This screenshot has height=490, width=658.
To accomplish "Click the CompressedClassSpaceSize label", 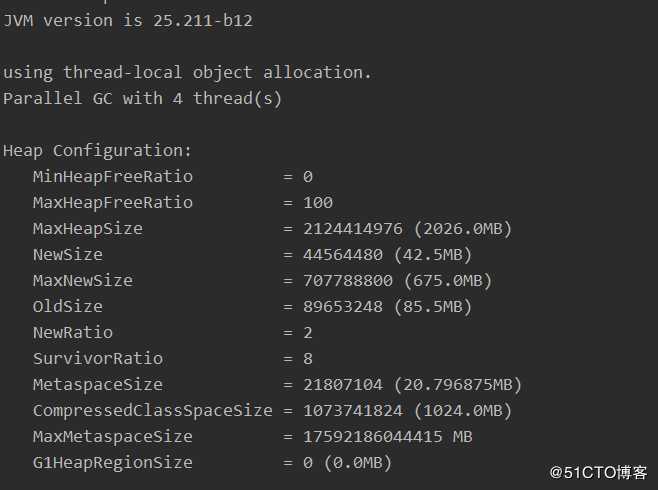I will click(x=152, y=410).
